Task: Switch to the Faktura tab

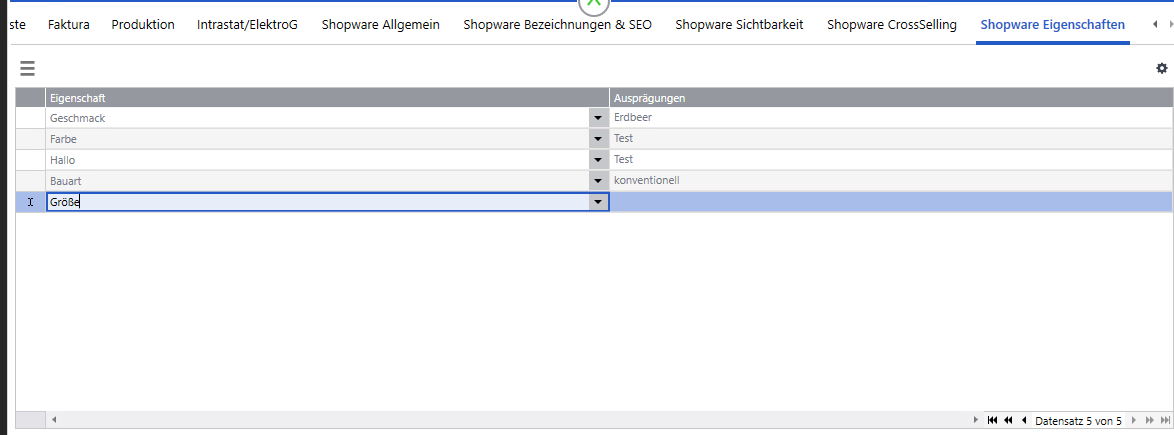Action: (x=69, y=25)
